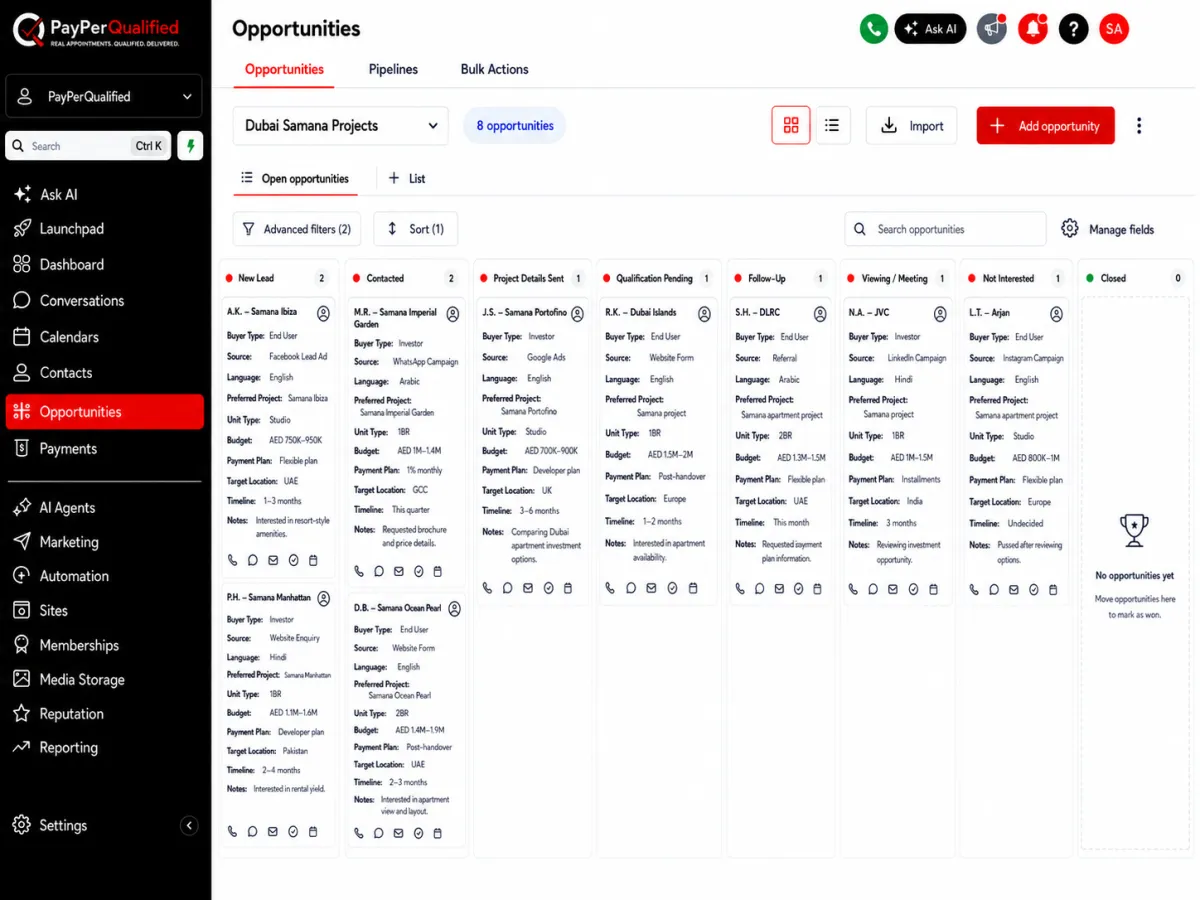Screen dimensions: 1200x900
Task: Click the Ask AI header button
Action: click(930, 29)
